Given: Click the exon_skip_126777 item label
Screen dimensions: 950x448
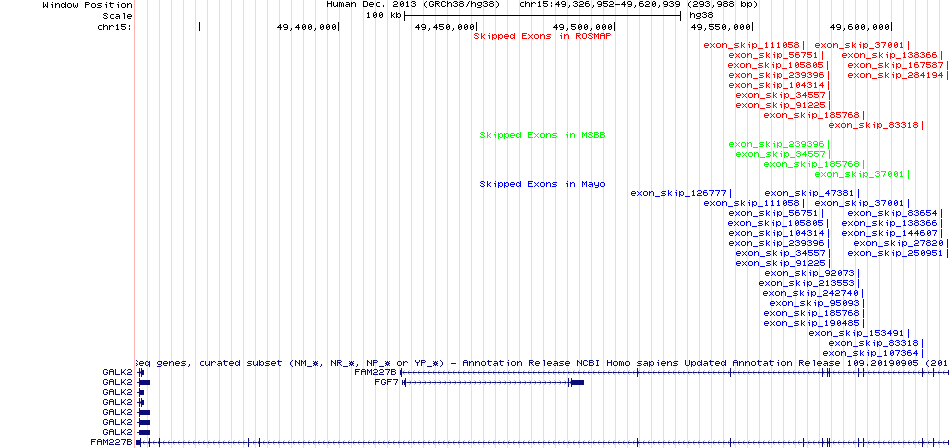Looking at the screenshot, I should coord(679,193).
